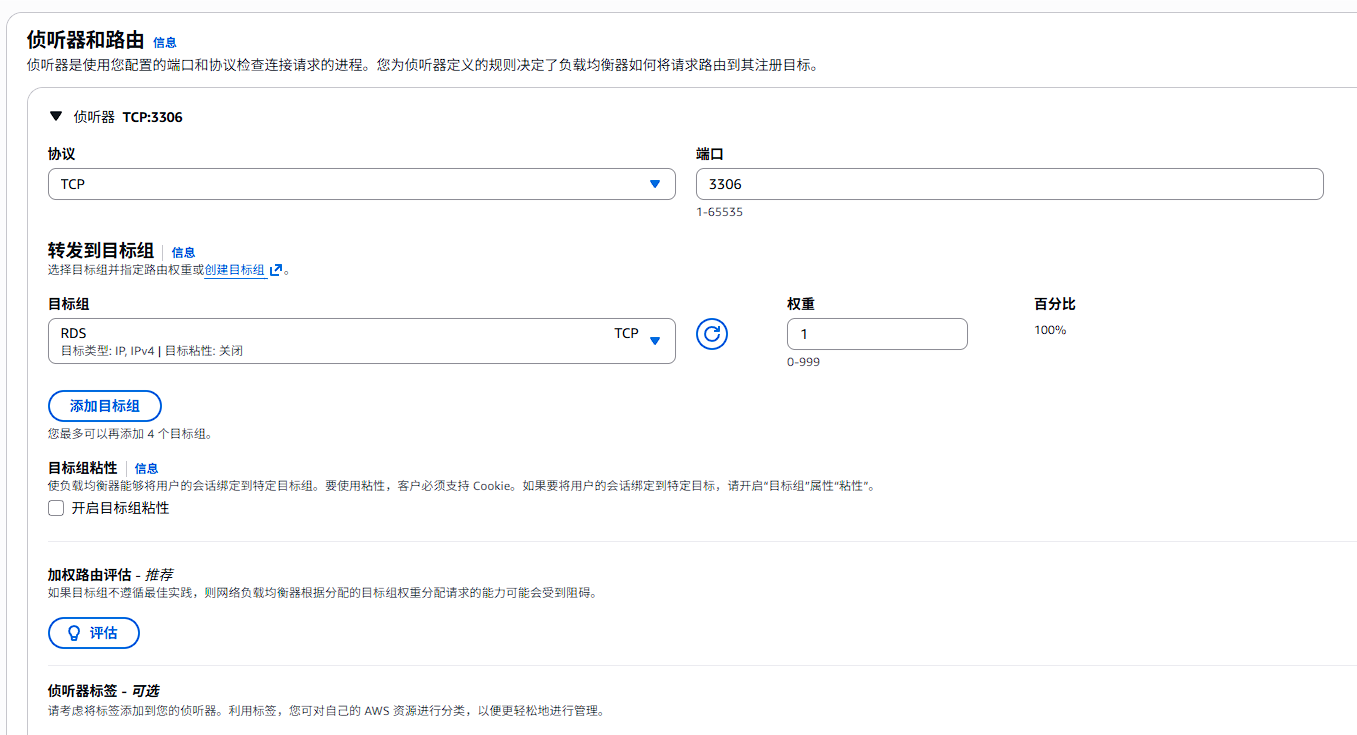Click the weight input showing 1
1357x735 pixels.
[x=877, y=333]
